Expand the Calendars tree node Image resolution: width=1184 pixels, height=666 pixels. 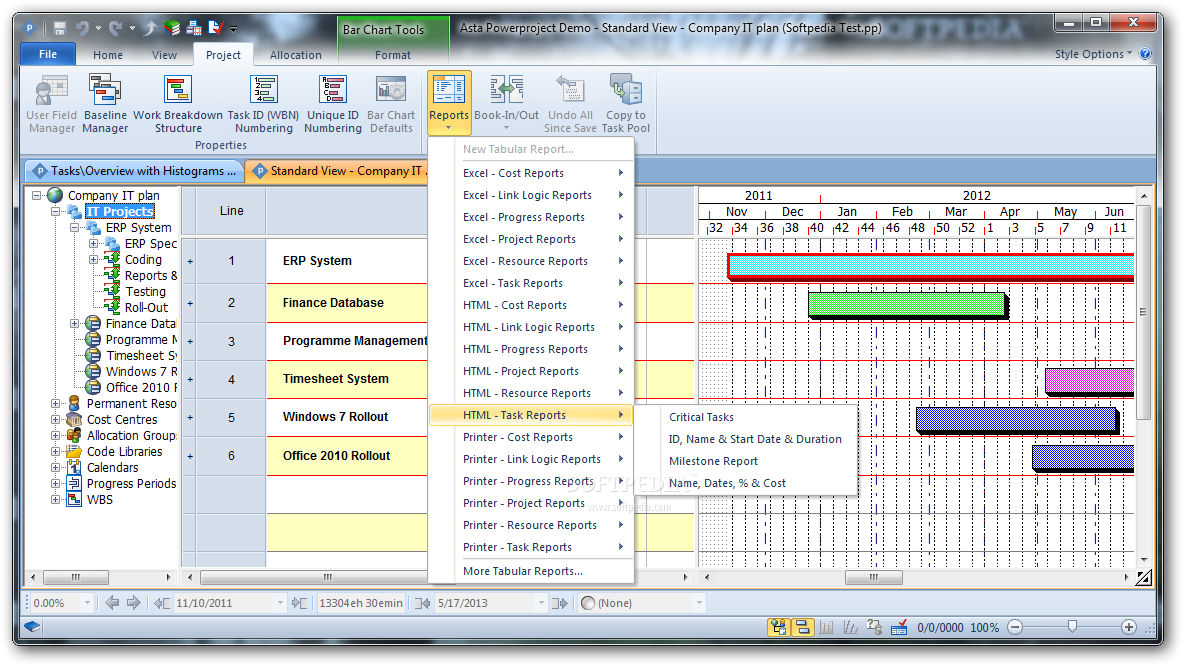point(55,467)
